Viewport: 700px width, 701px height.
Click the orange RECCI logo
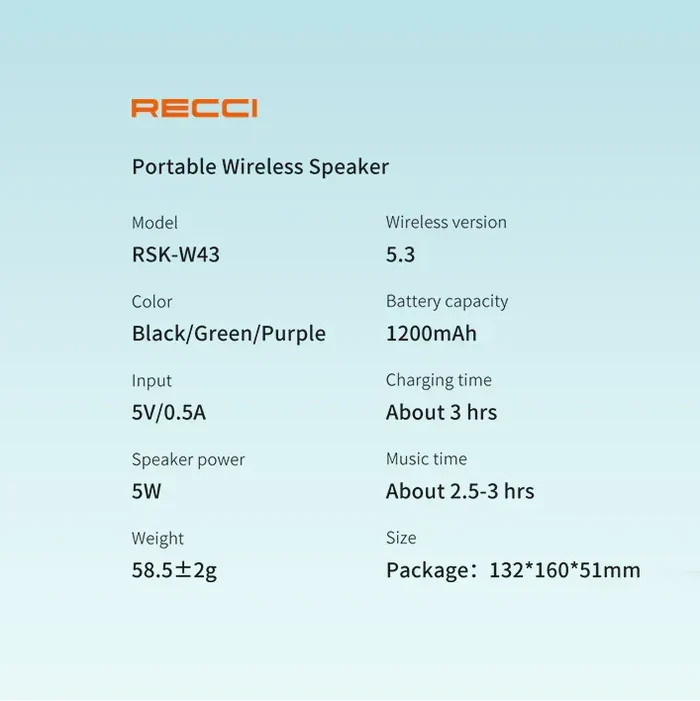tap(194, 108)
